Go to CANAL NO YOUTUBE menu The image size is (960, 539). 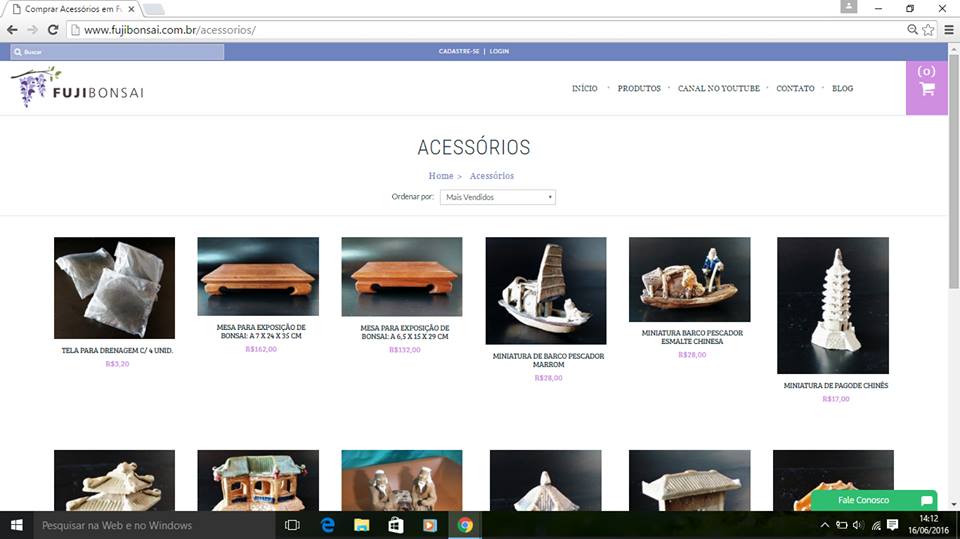click(718, 89)
